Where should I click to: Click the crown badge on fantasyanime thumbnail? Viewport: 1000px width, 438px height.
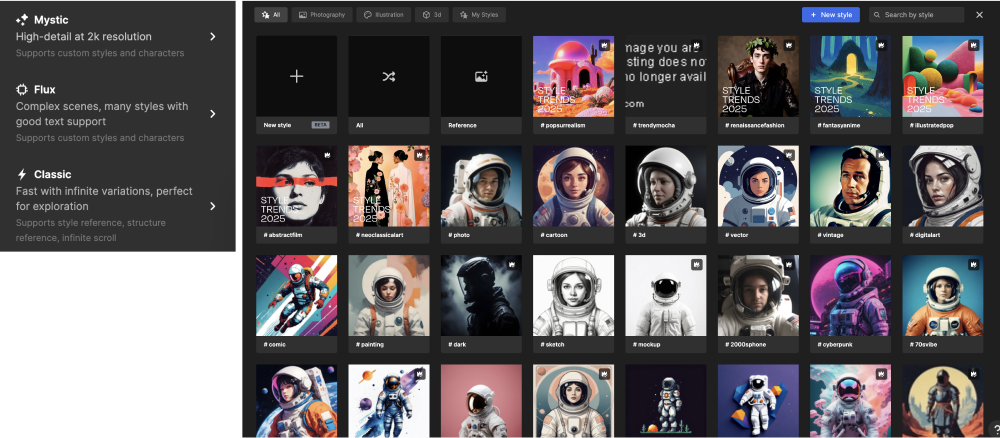pos(881,45)
